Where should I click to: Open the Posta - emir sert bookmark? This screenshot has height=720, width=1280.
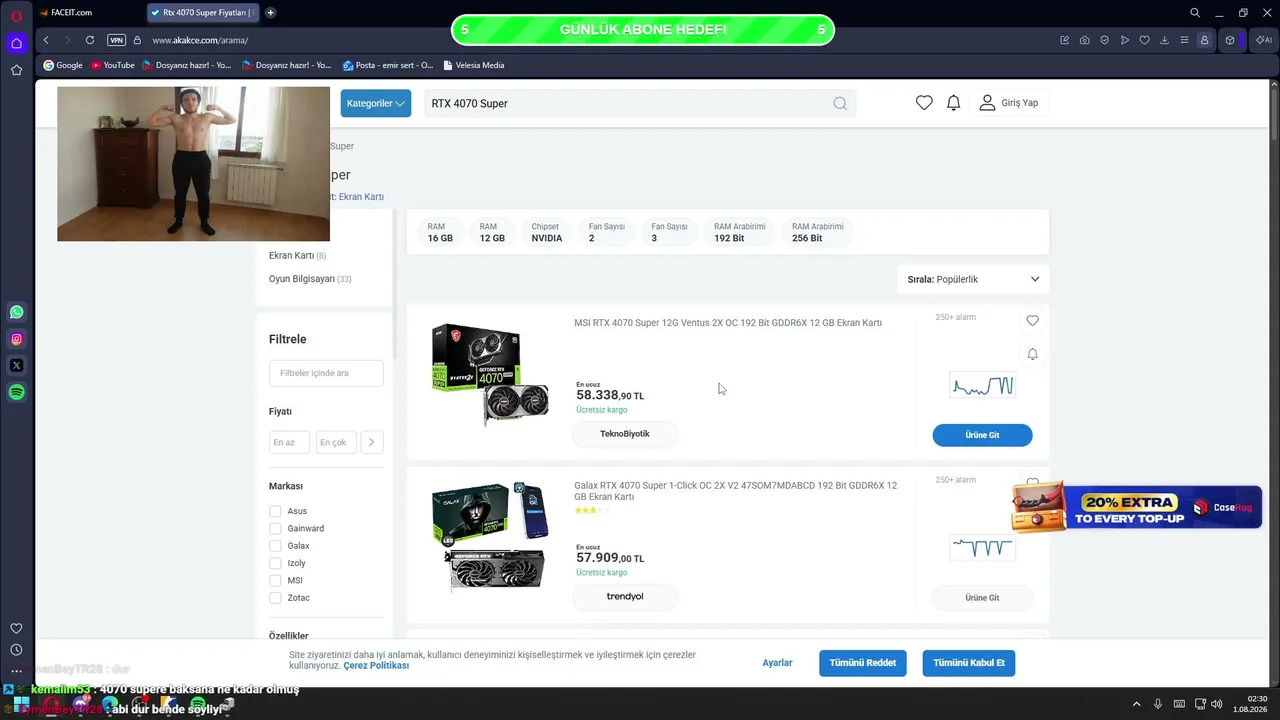[x=388, y=65]
